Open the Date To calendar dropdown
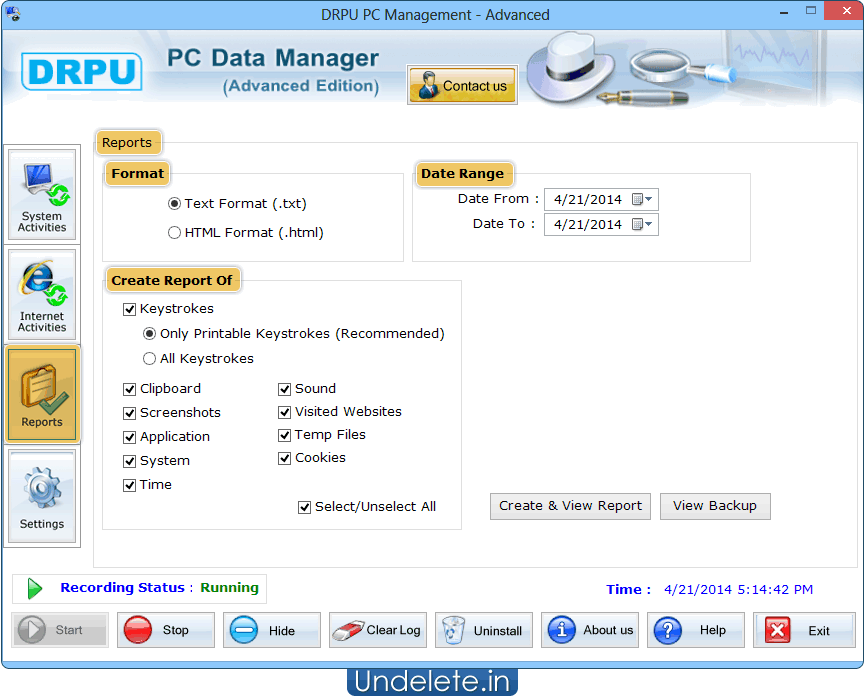 (642, 224)
